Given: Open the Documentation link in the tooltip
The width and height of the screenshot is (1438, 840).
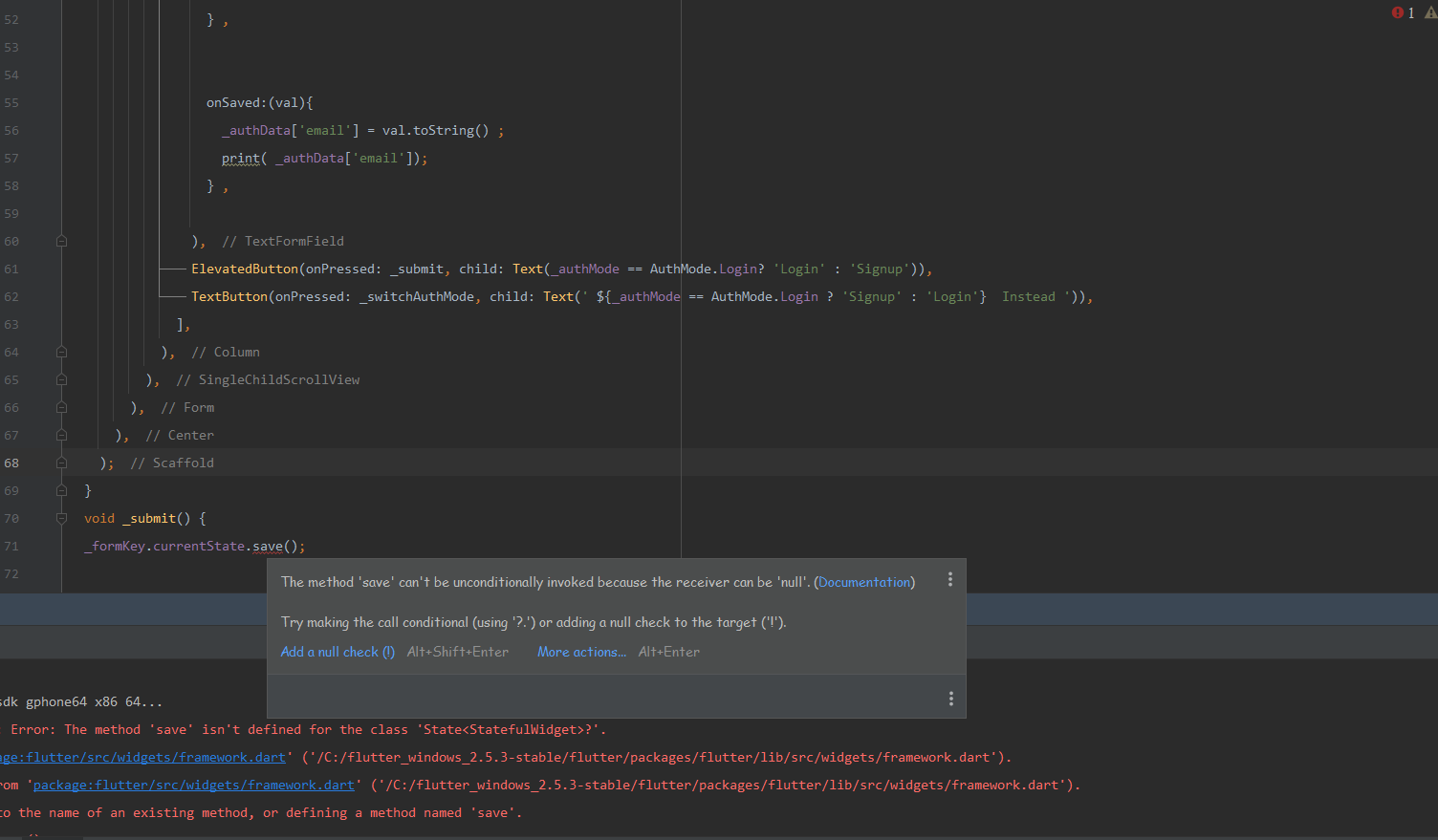Looking at the screenshot, I should coord(864,582).
